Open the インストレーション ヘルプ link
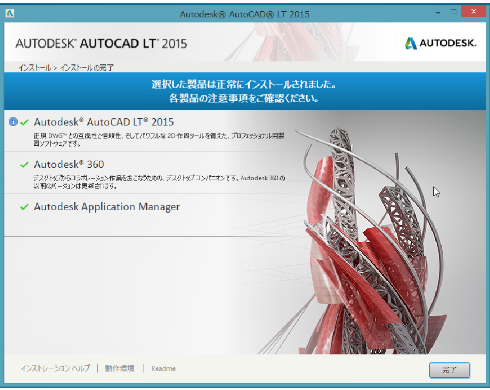Viewport: 490px width, 390px height. point(55,368)
